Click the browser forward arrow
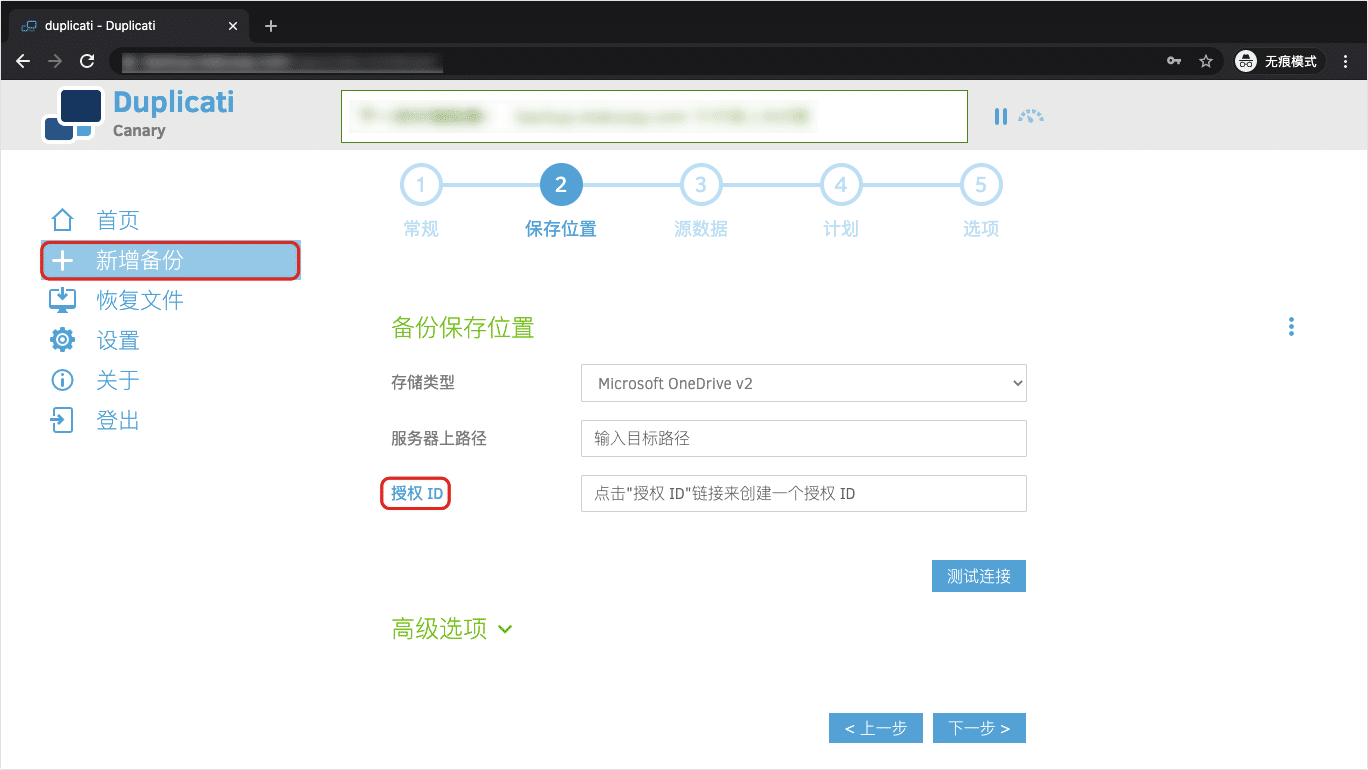The height and width of the screenshot is (770, 1368). click(x=55, y=61)
